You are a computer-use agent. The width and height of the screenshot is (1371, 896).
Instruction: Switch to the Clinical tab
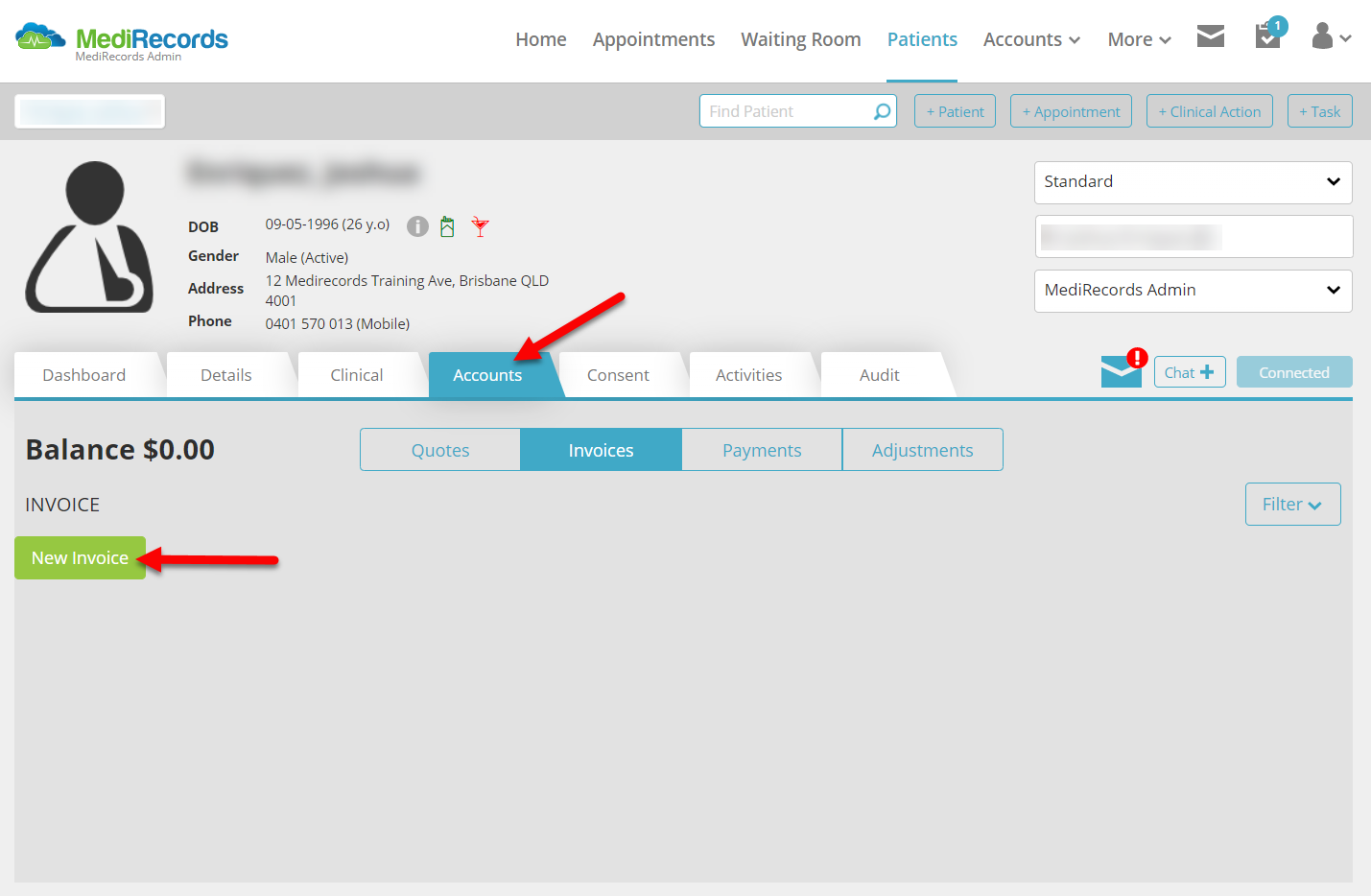357,375
